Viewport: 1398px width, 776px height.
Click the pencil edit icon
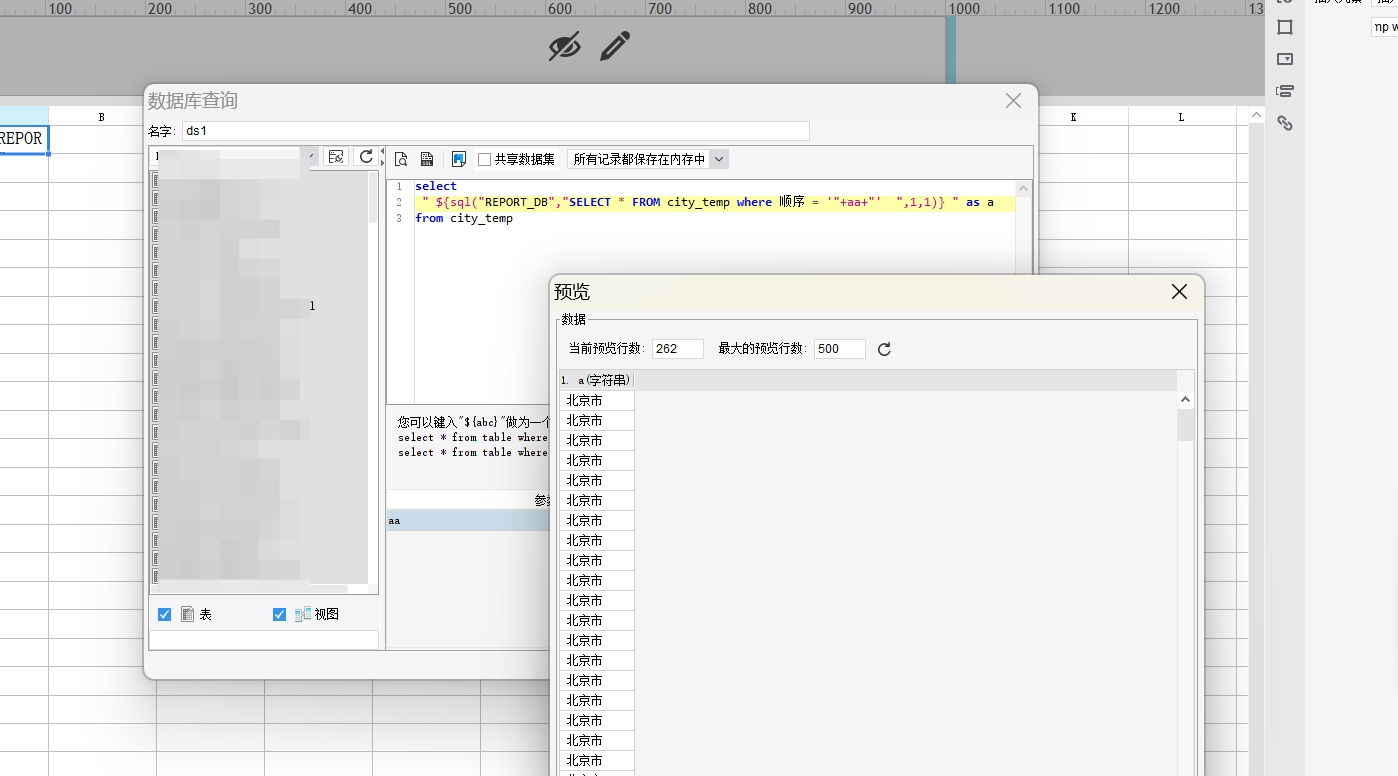point(615,45)
